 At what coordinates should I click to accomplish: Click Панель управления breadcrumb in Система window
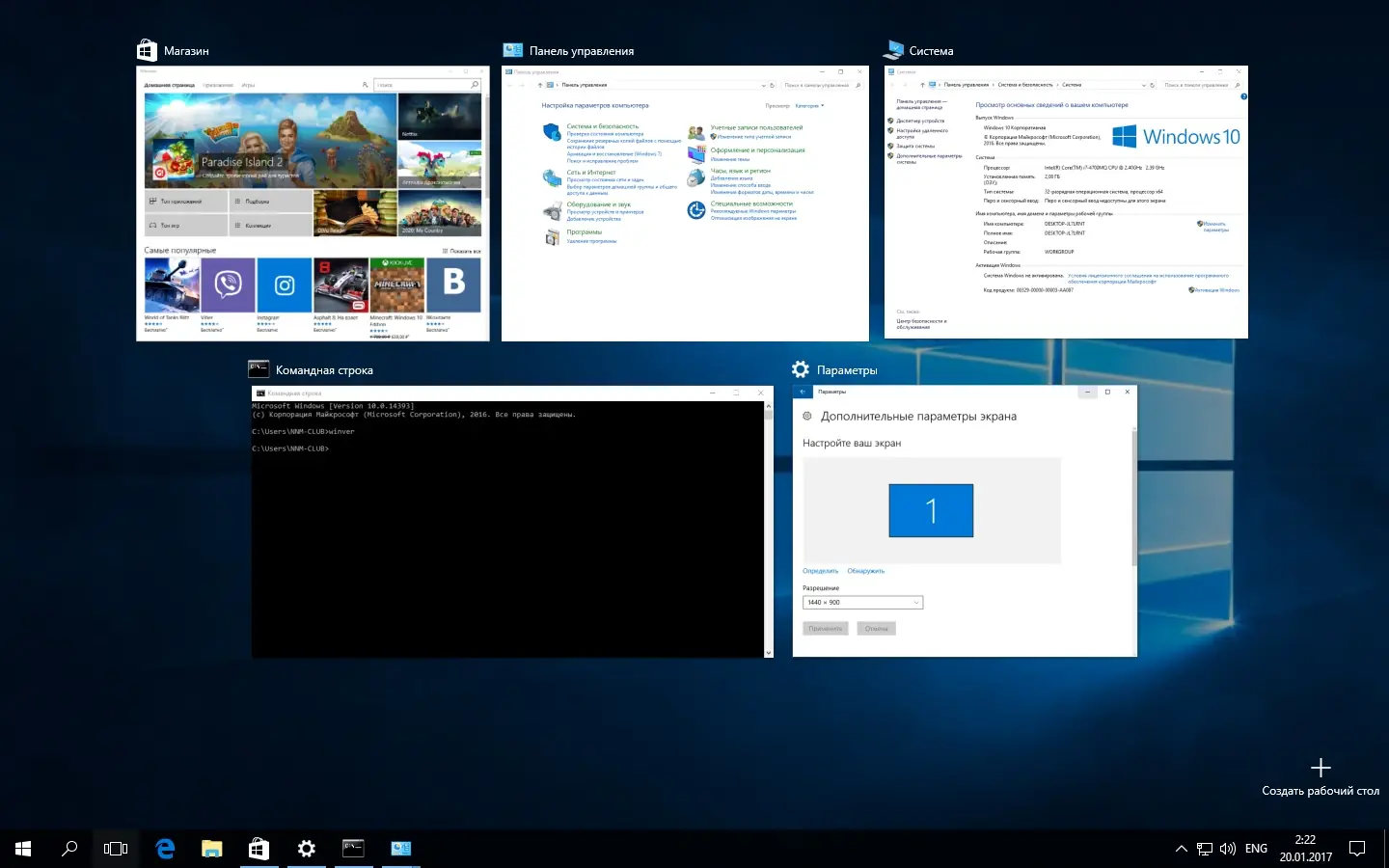(x=967, y=85)
